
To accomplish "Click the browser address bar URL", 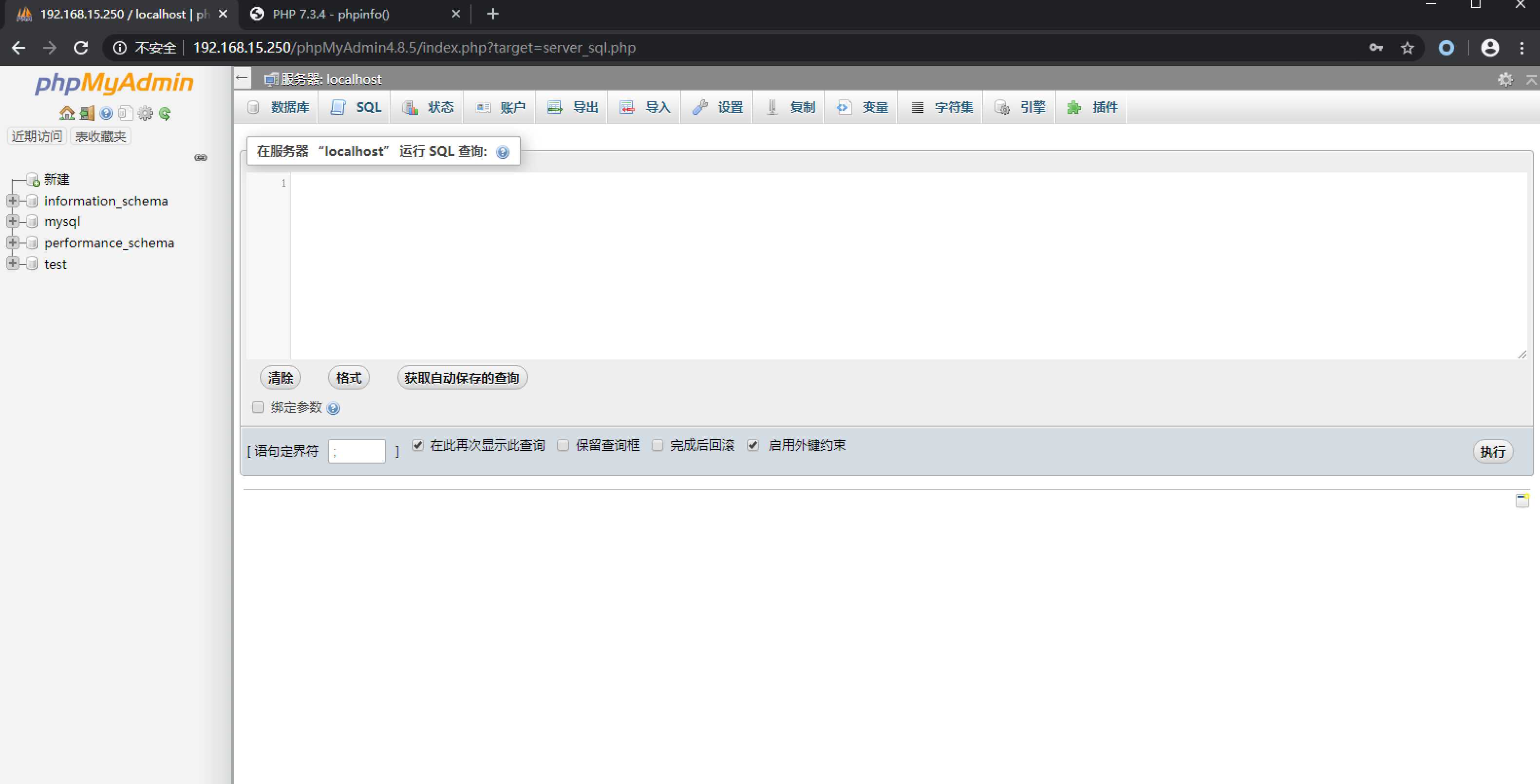I will (x=414, y=47).
